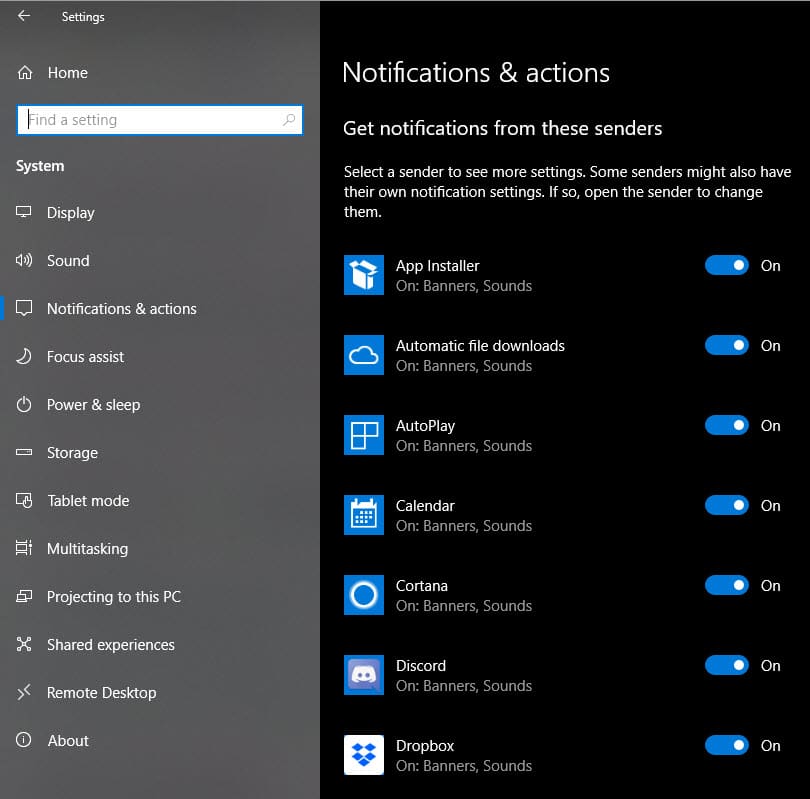This screenshot has width=810, height=799.
Task: Click the Sound speaker icon
Action: pyautogui.click(x=24, y=260)
